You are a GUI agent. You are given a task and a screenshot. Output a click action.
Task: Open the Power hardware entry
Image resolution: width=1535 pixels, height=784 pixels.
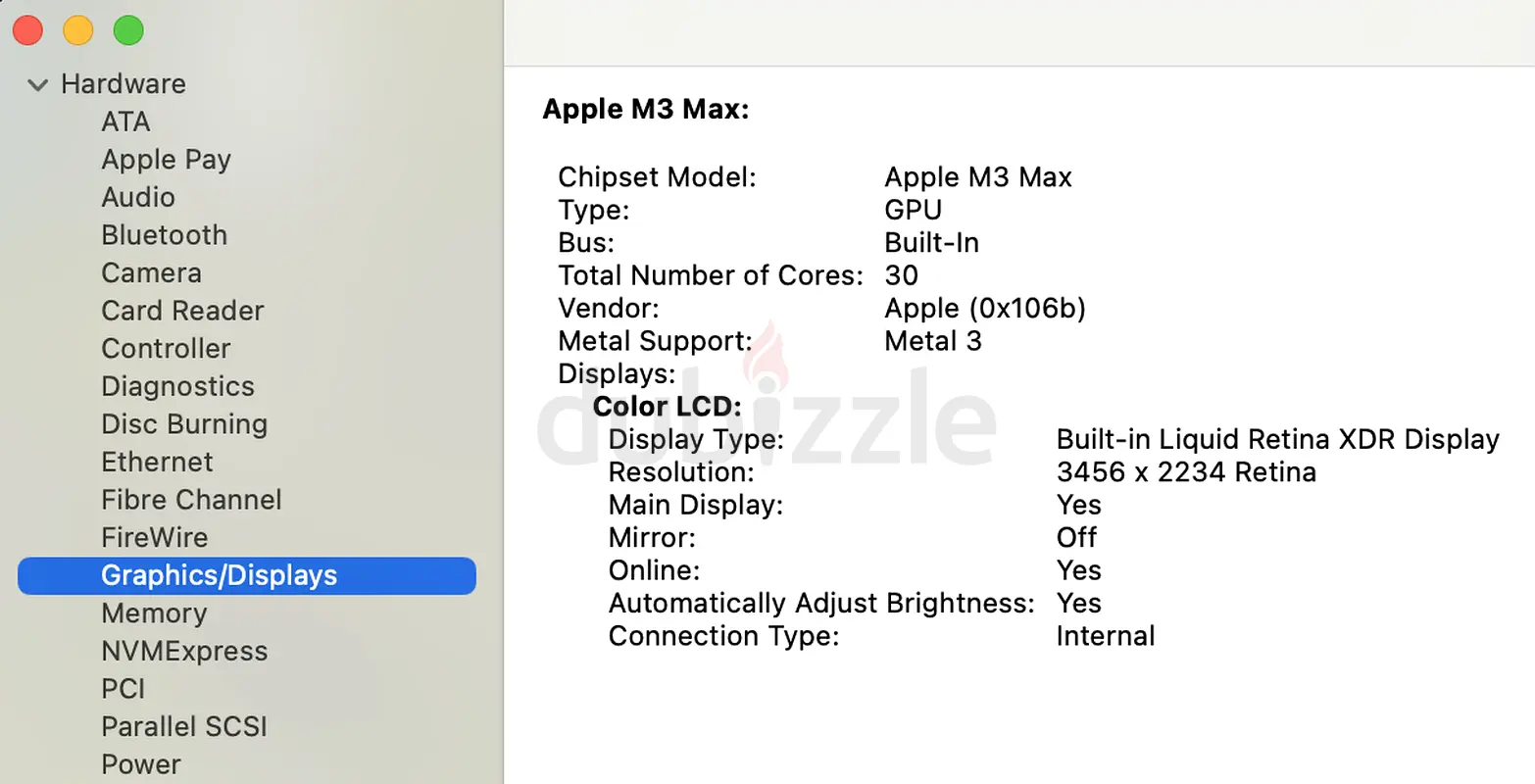pyautogui.click(x=141, y=764)
